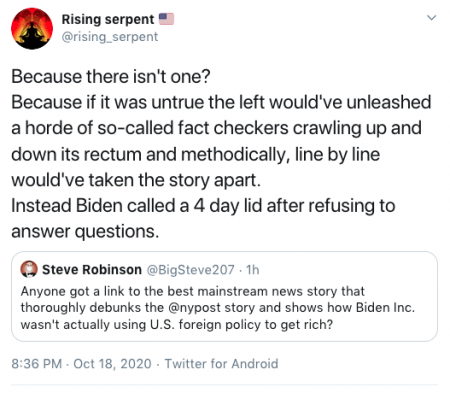Open the 8:36 PM tweet timestamp
The image size is (450, 399).
click(37, 364)
